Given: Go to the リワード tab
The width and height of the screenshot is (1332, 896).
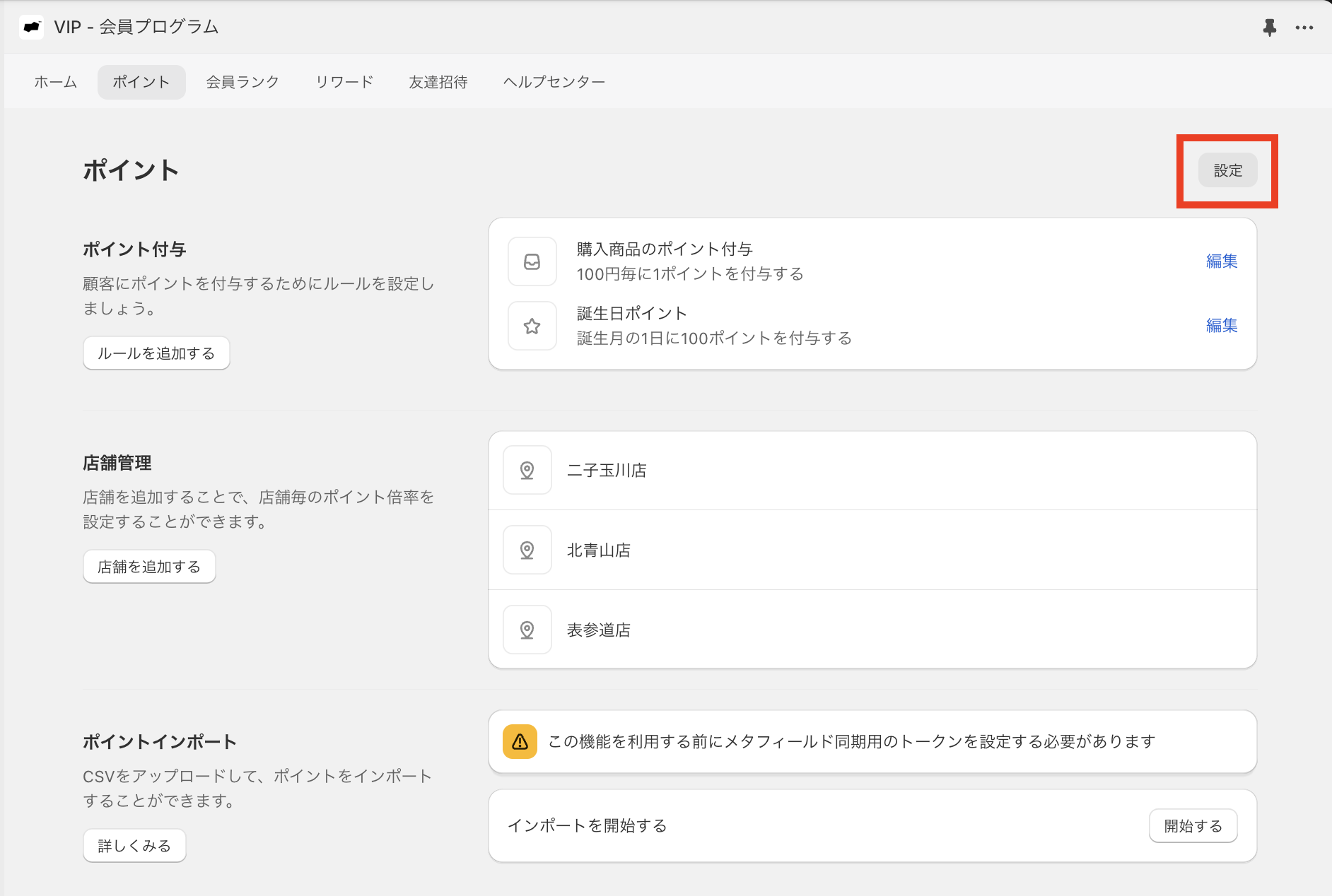Looking at the screenshot, I should pos(344,82).
